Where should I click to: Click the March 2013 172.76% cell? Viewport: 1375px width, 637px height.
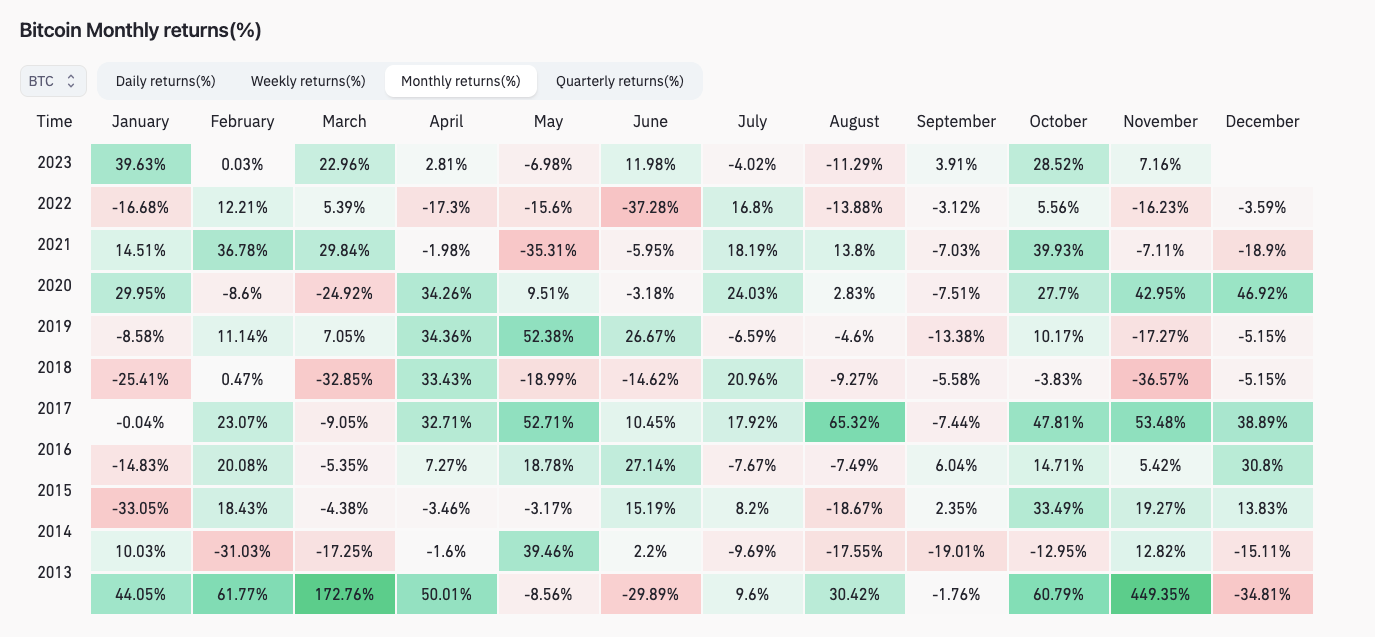(x=344, y=594)
